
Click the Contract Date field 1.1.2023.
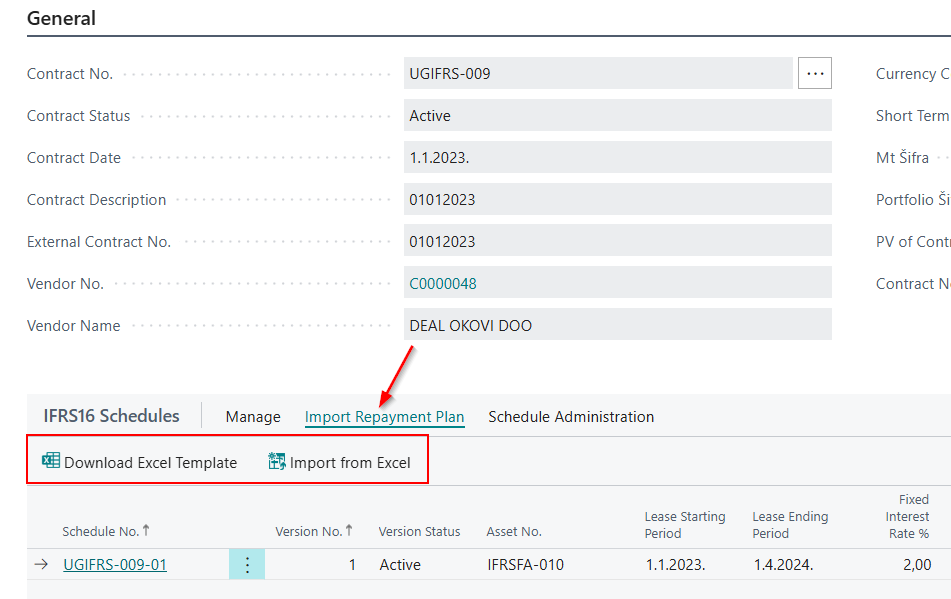tap(617, 158)
